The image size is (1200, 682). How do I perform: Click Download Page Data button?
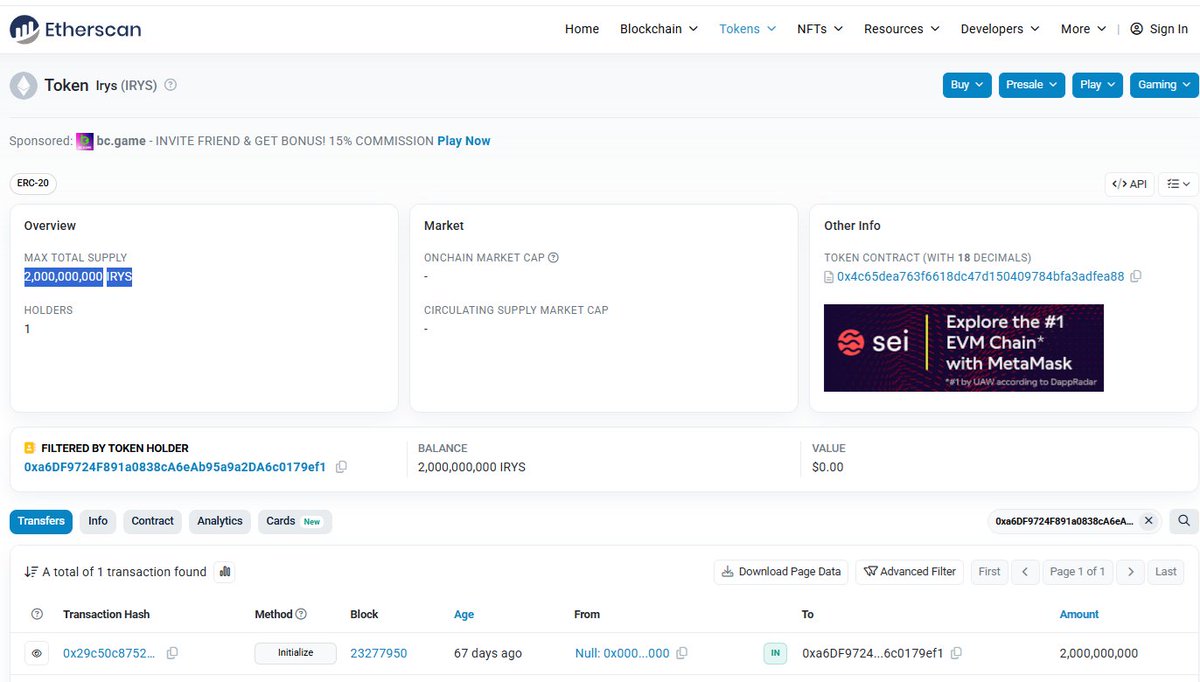tap(781, 572)
